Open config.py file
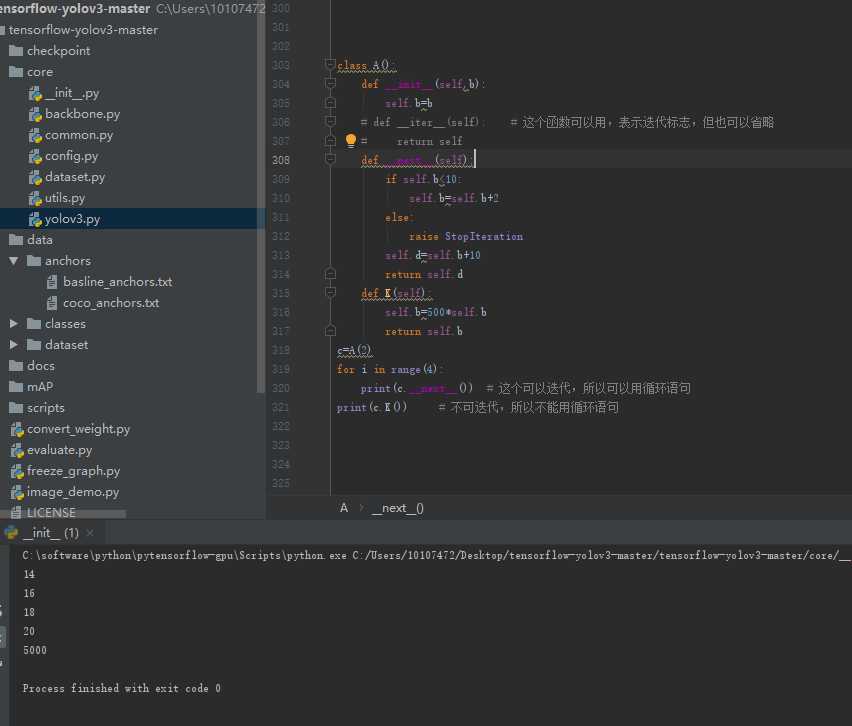This screenshot has width=852, height=726. [71, 157]
